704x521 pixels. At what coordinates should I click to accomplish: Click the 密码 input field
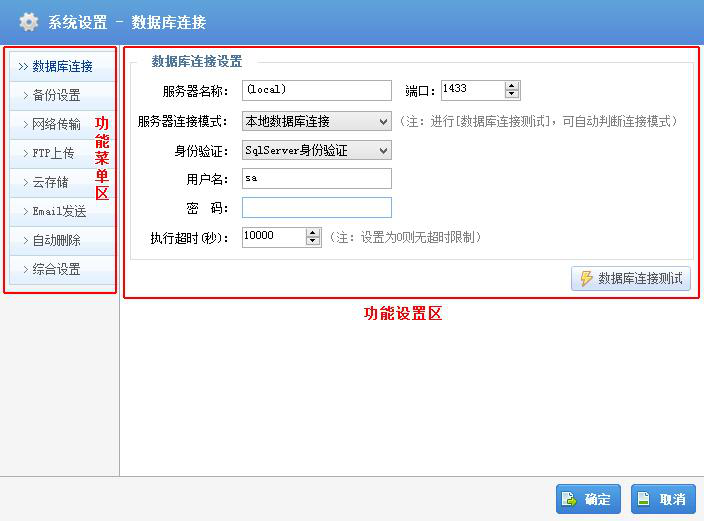click(317, 208)
